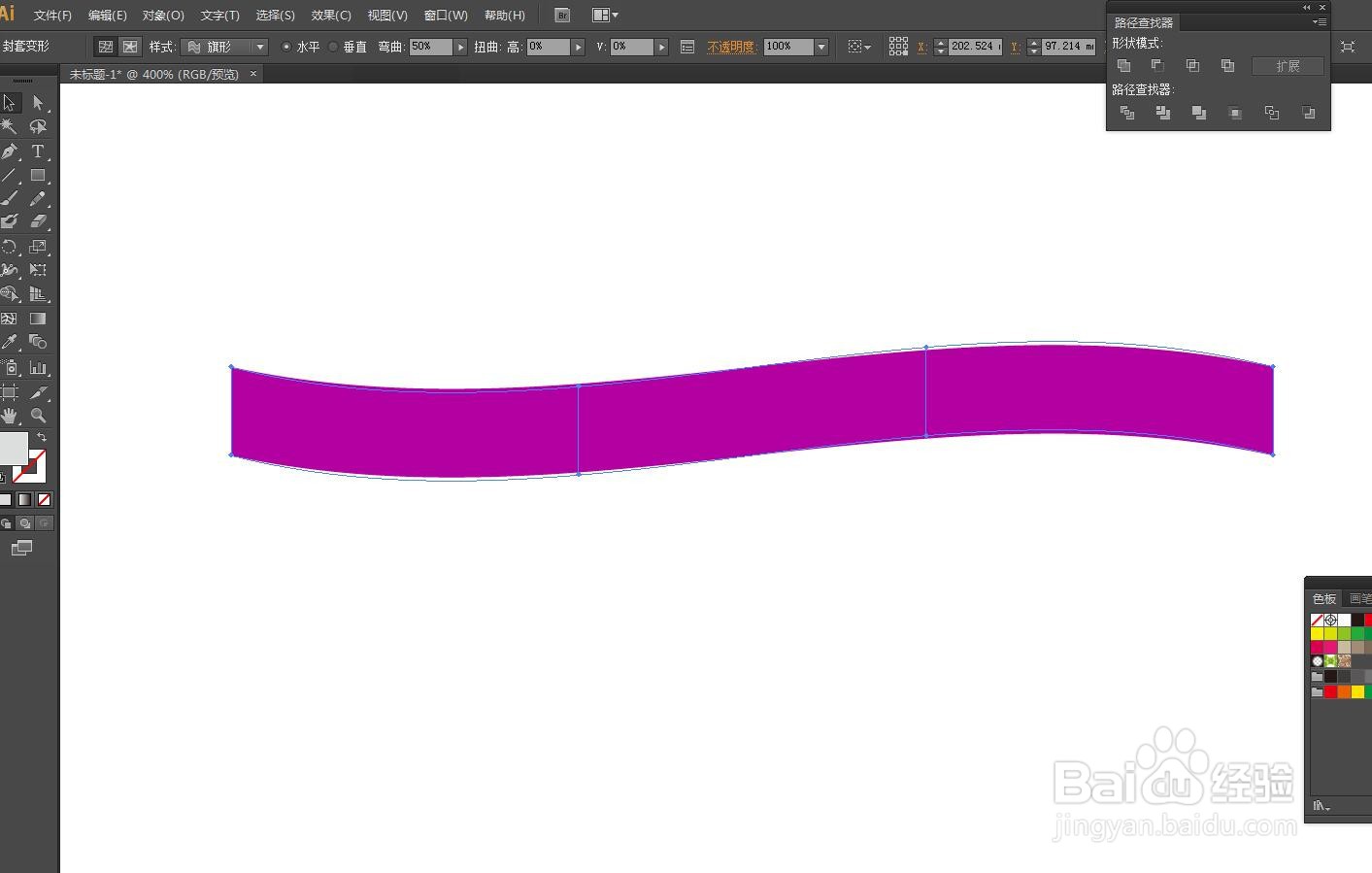Click Merge pathfinder icon

(1199, 113)
